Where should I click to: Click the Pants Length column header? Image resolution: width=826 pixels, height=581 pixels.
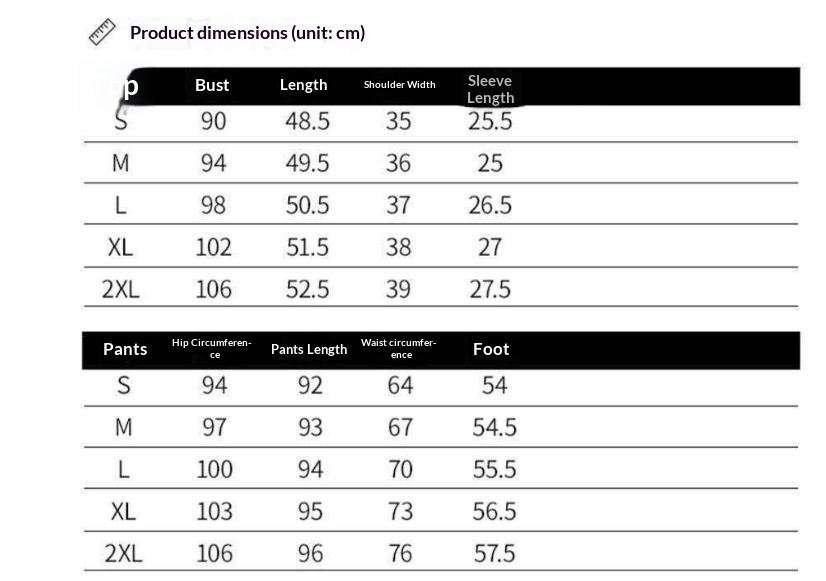pos(309,349)
